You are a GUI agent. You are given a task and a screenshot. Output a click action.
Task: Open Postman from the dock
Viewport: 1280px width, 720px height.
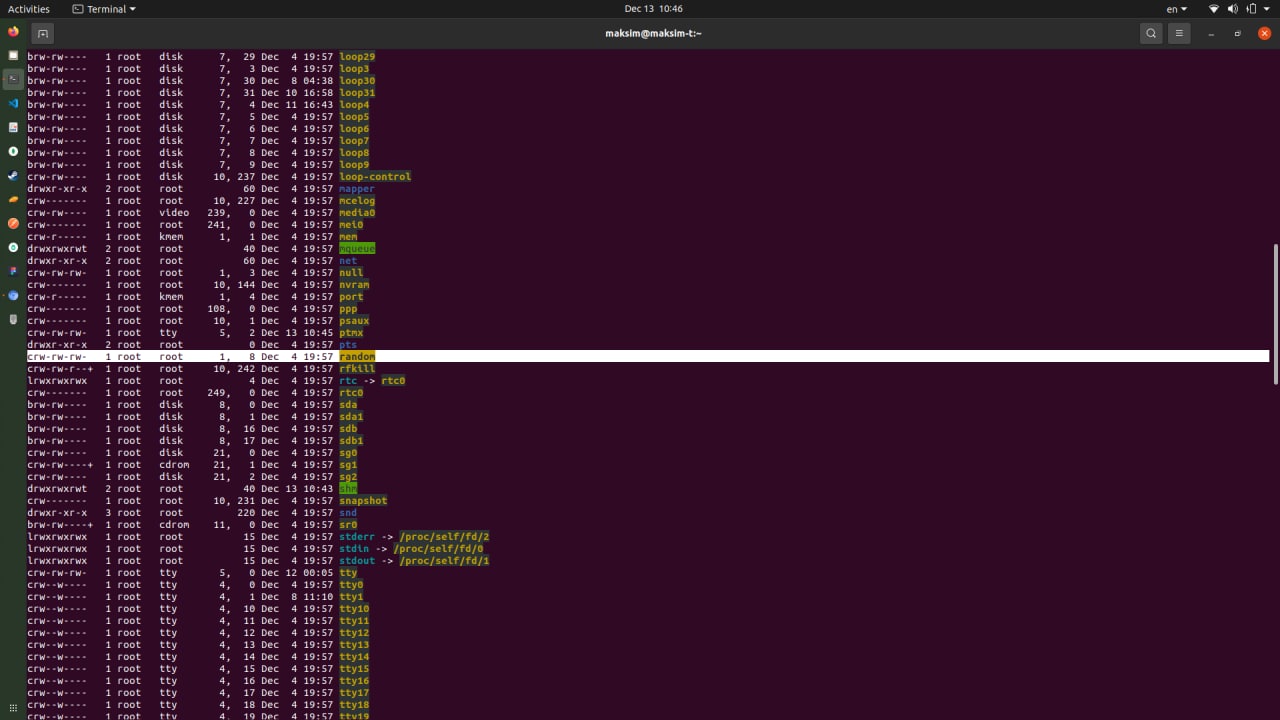(13, 224)
